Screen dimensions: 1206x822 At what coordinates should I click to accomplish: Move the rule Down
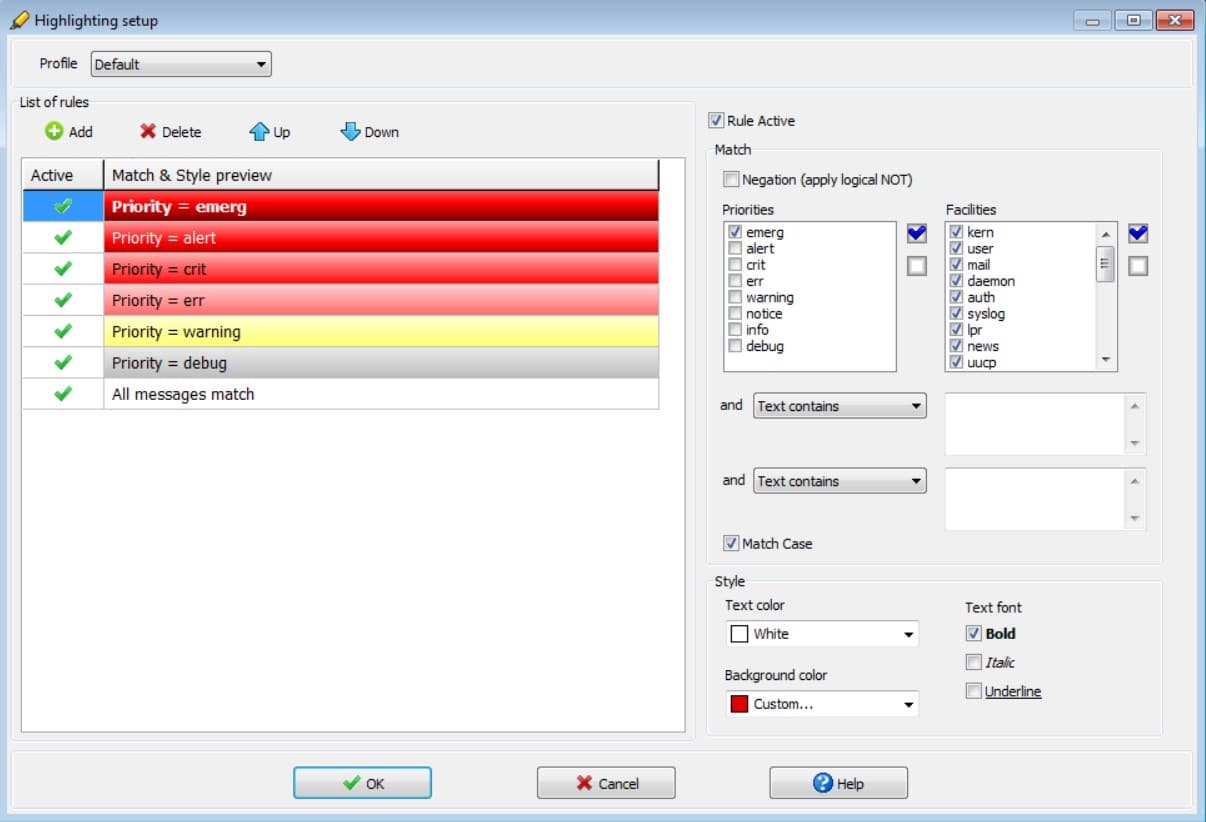click(x=370, y=132)
